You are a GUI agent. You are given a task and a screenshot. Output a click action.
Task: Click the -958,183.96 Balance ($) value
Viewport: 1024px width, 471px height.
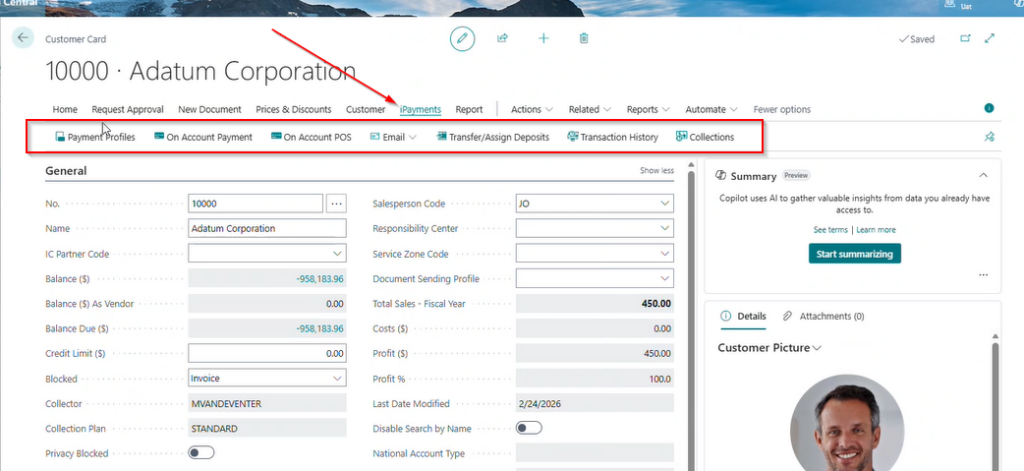pyautogui.click(x=319, y=279)
